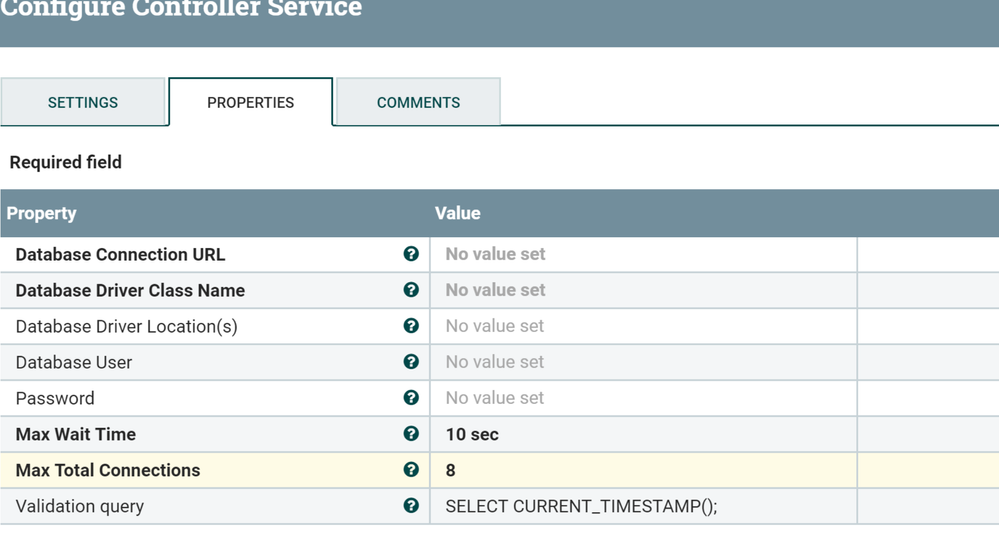
Task: Click help icon for Password property
Action: (x=411, y=398)
